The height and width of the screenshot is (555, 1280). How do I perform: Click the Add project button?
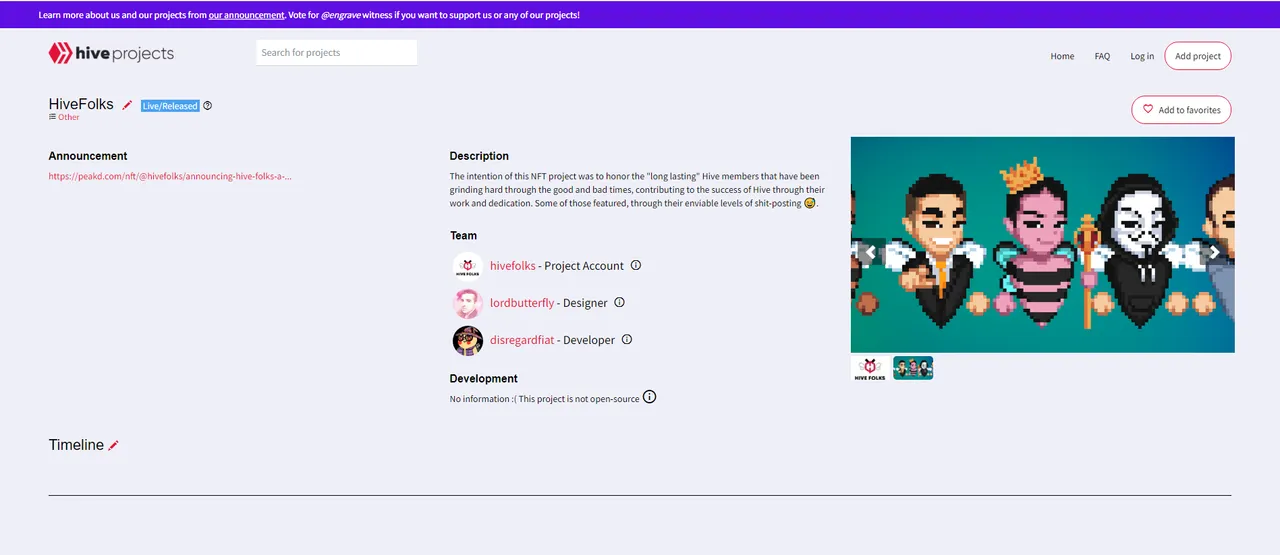(1198, 56)
